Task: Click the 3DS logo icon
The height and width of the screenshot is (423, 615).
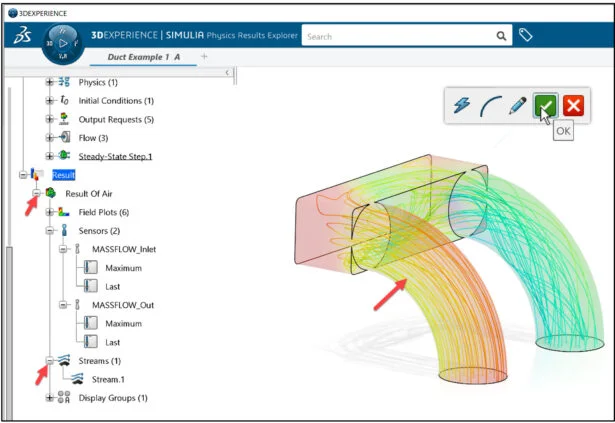Action: [22, 37]
